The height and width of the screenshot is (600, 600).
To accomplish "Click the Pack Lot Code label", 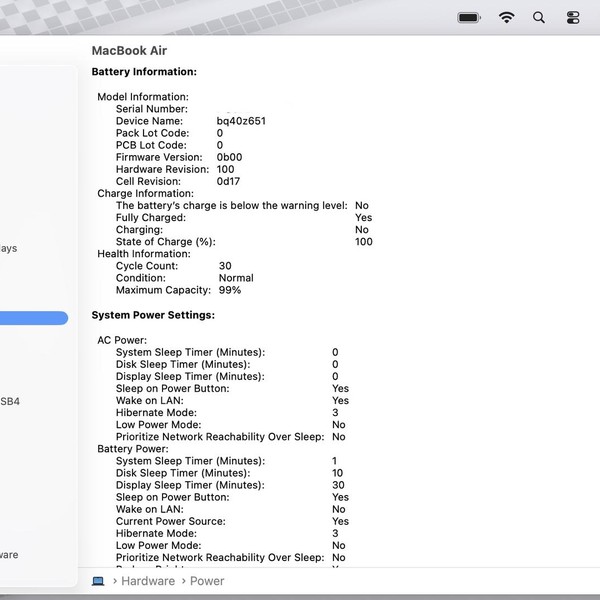I will pos(153,133).
